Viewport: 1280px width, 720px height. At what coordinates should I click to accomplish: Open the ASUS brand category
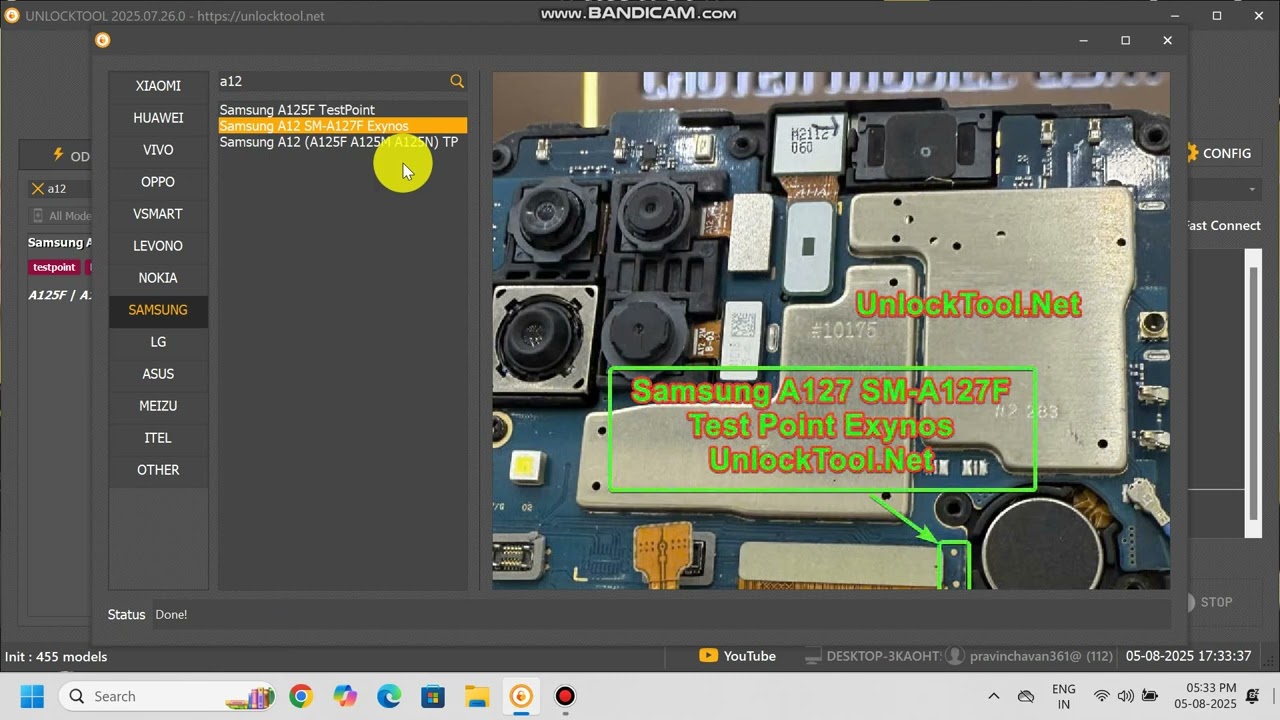click(158, 374)
